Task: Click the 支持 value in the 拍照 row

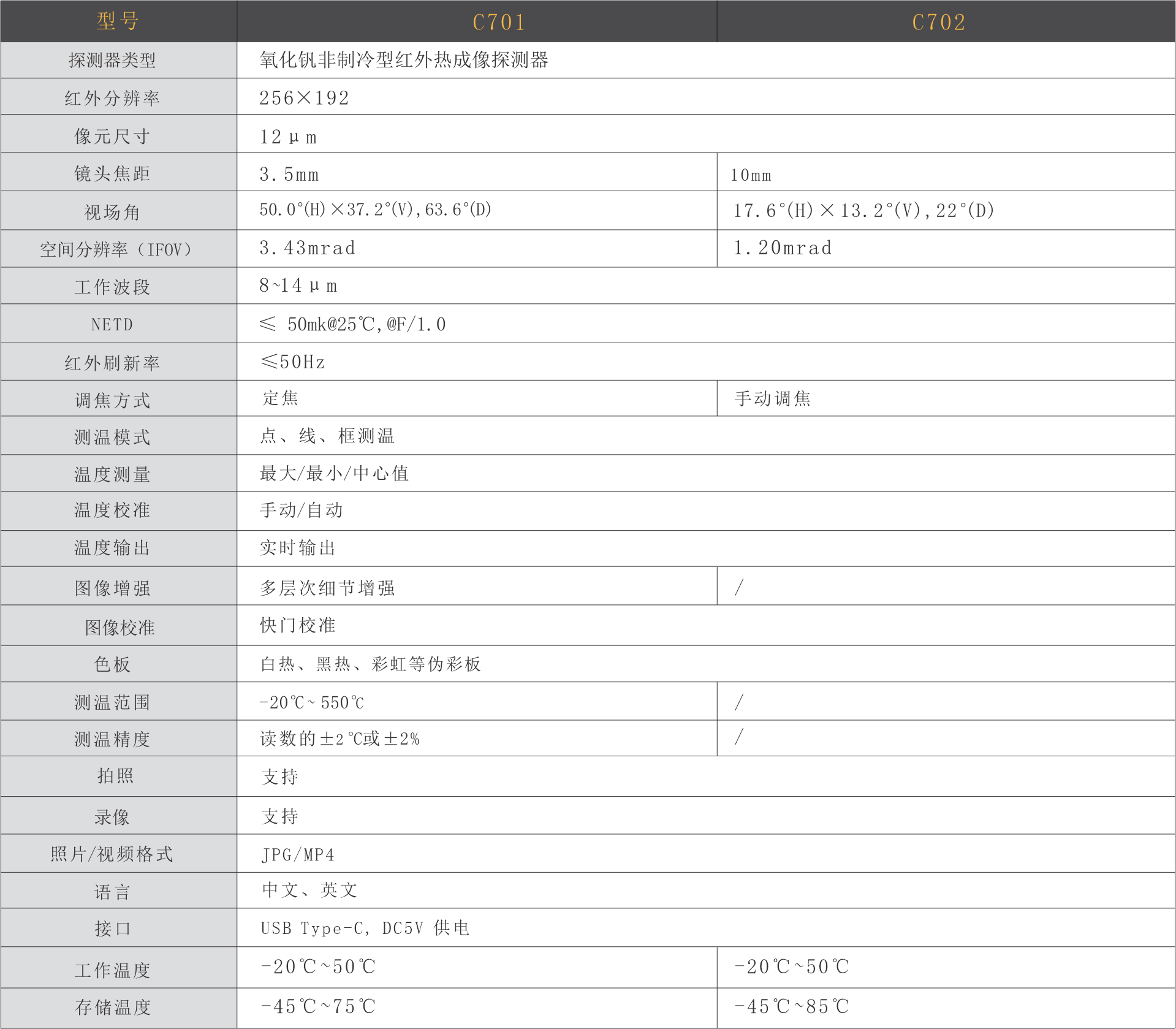Action: pyautogui.click(x=280, y=777)
